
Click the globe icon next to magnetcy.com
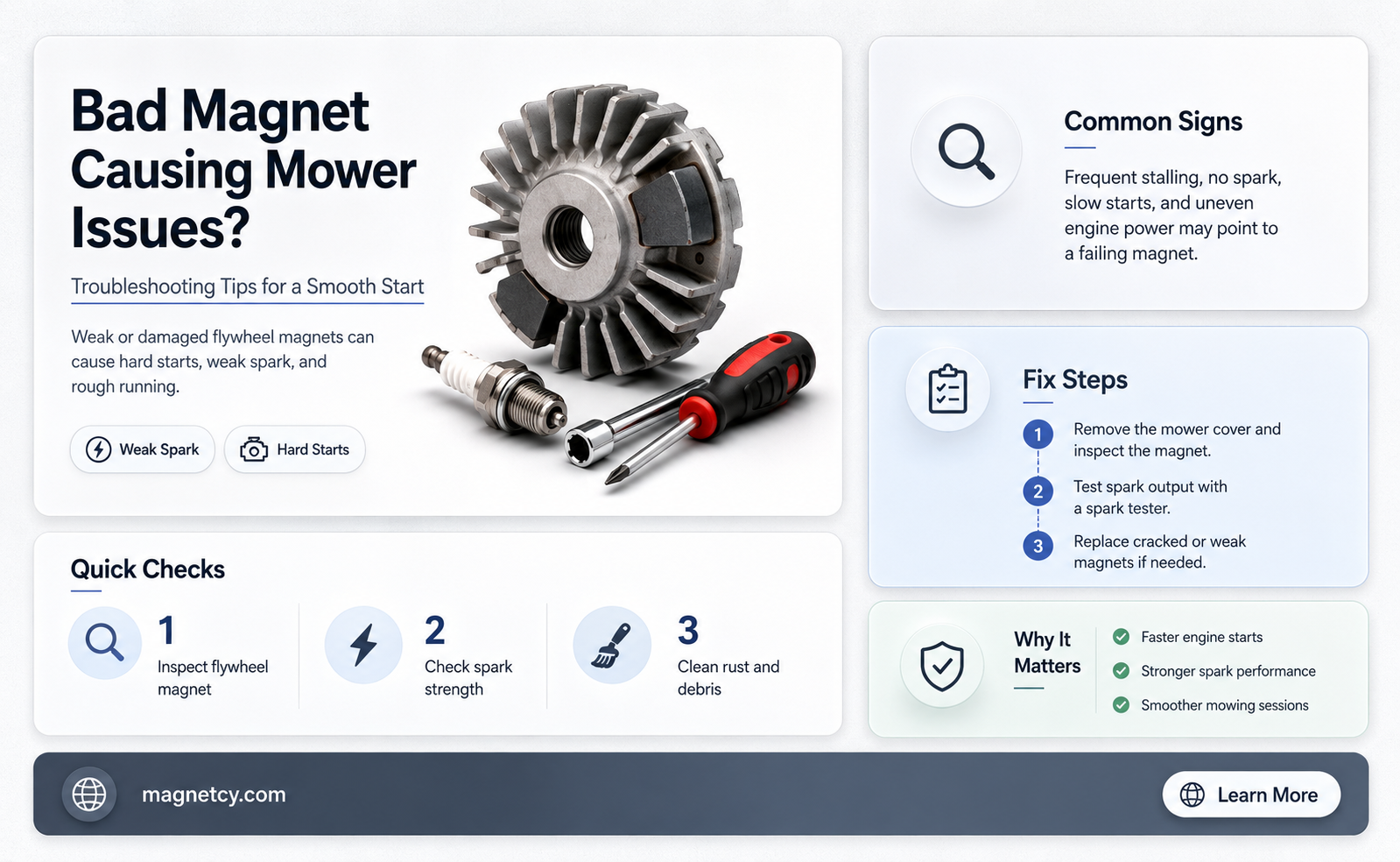pos(89,795)
